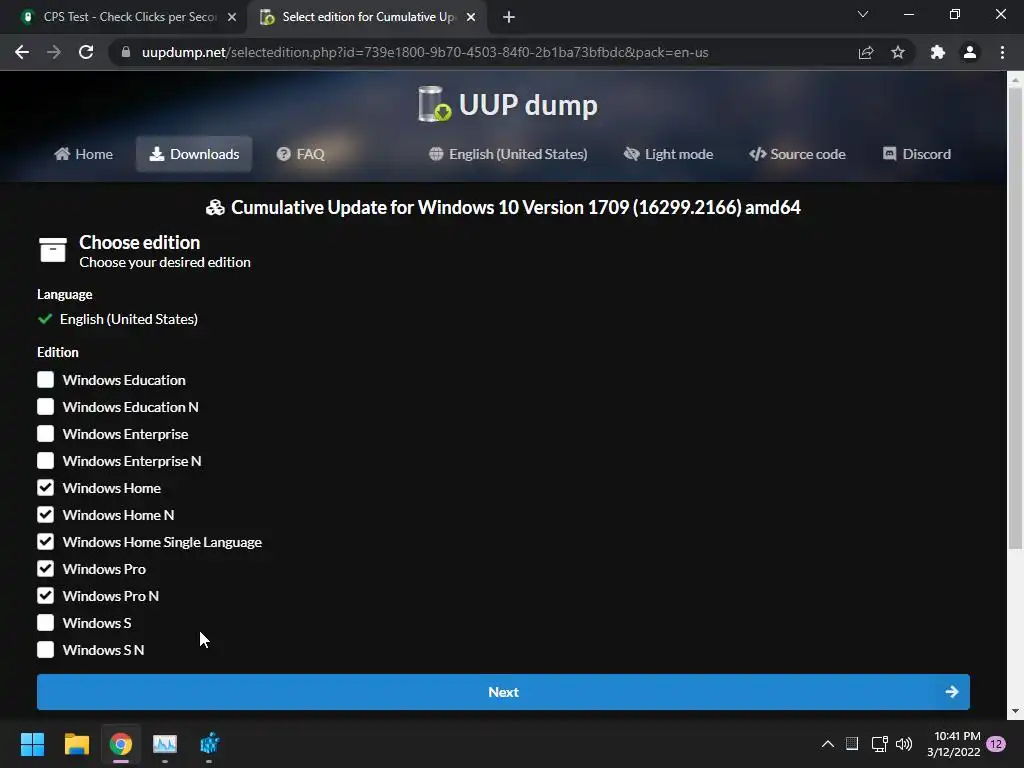Screen dimensions: 1024x768
Task: Uncheck Windows Home Single Language checkbox
Action: (x=45, y=541)
